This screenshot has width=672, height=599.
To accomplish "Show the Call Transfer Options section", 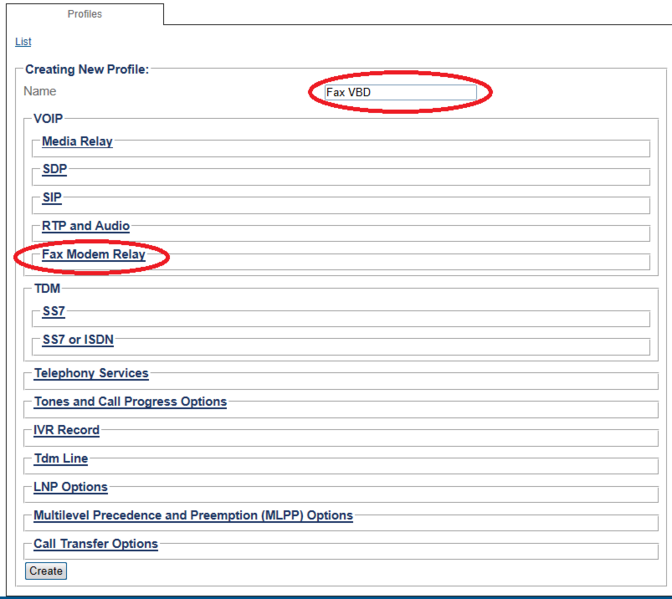I will click(x=95, y=544).
